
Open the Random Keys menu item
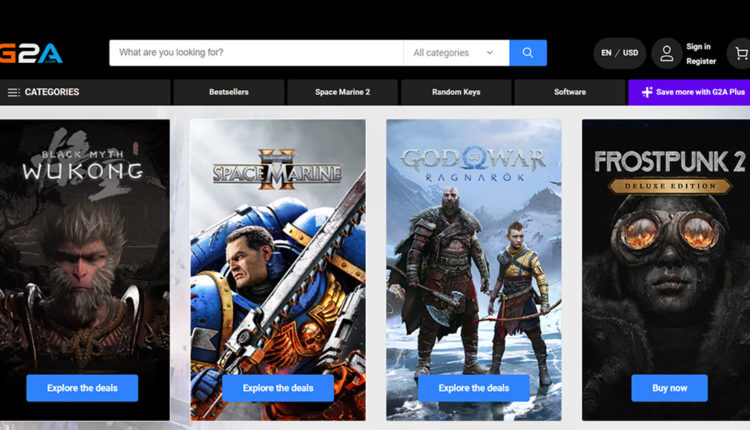[x=456, y=93]
